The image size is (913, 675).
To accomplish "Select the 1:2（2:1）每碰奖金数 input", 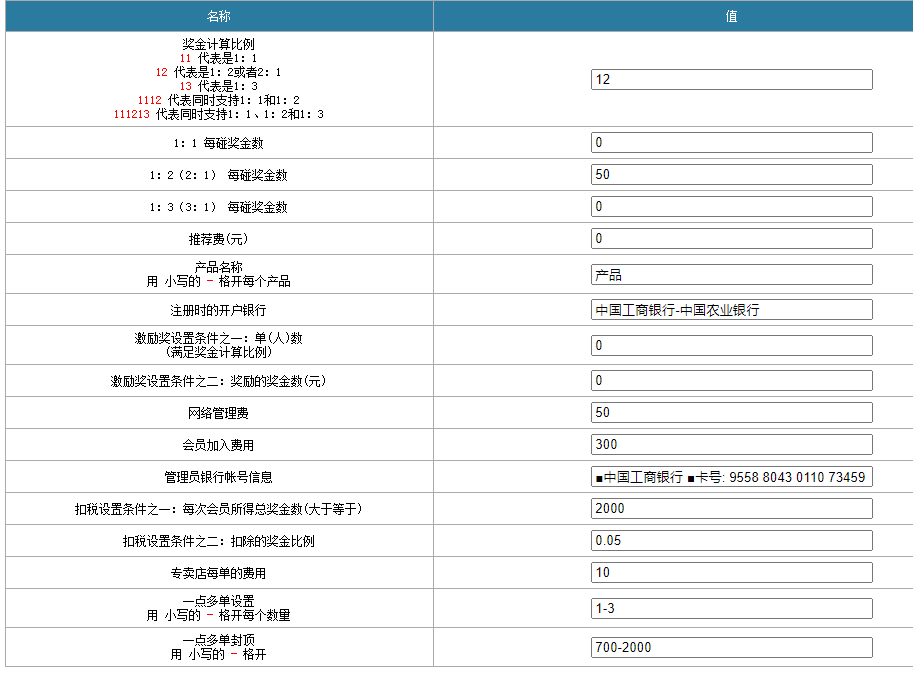I will [731, 175].
